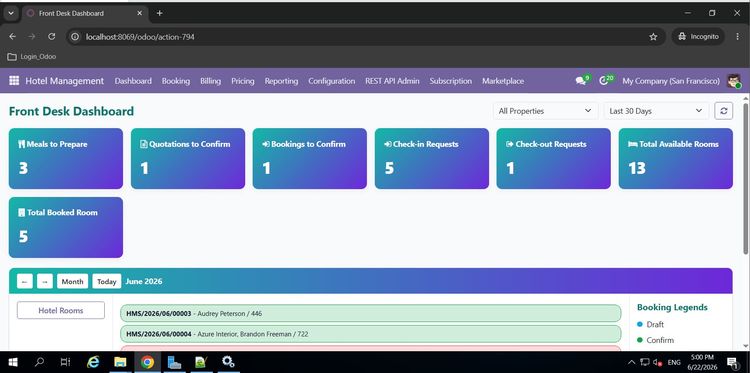Refresh the dashboard with the refresh icon

coord(723,111)
